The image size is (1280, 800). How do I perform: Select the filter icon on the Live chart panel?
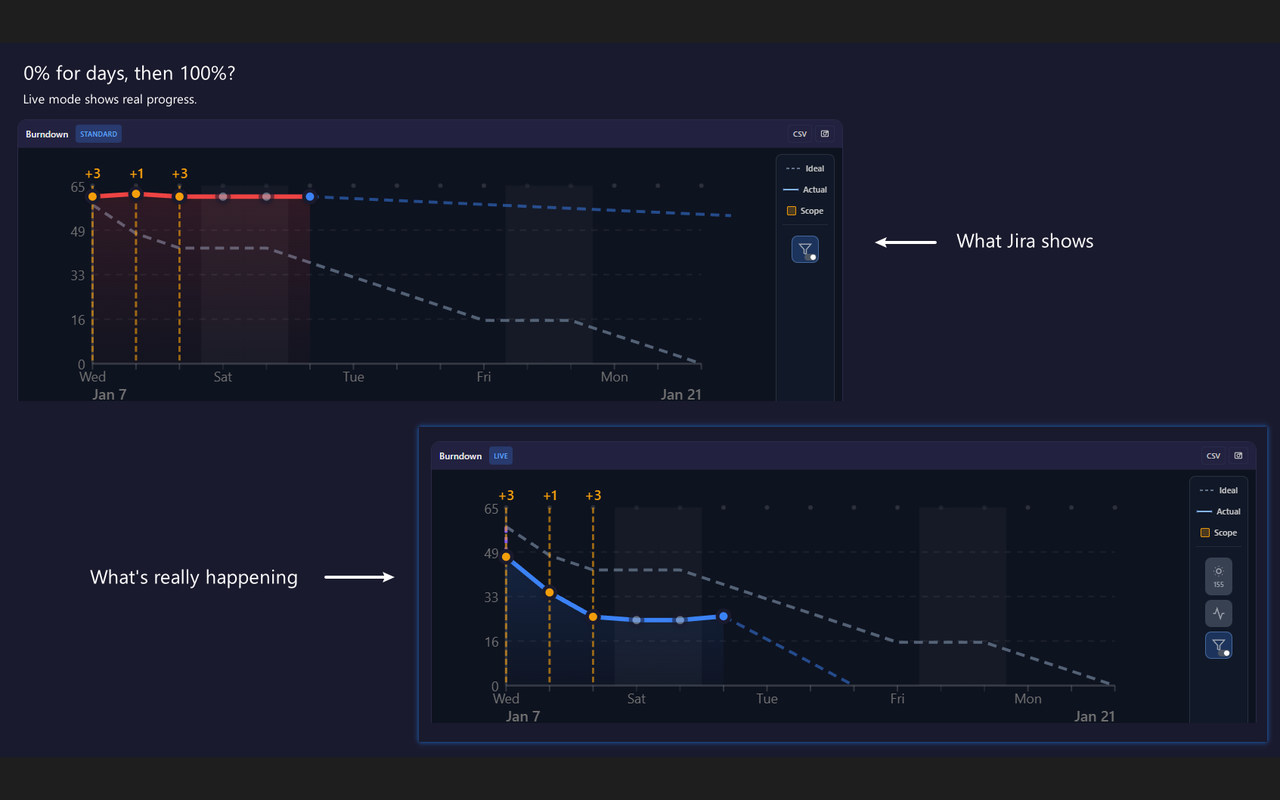(x=1218, y=645)
